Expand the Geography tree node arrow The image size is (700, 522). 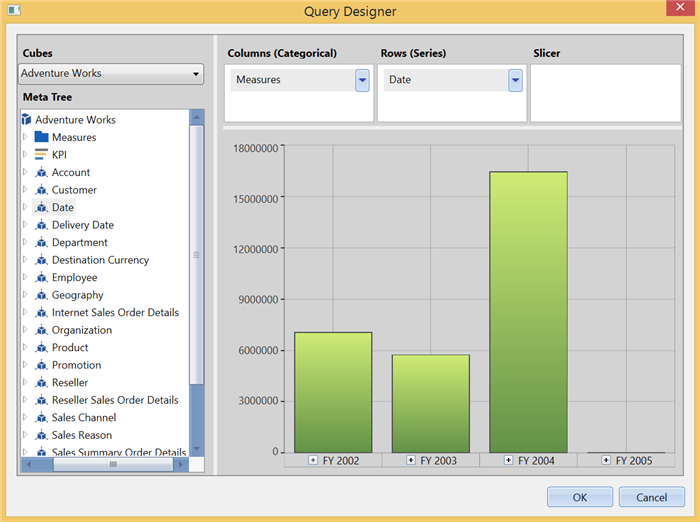[x=25, y=294]
